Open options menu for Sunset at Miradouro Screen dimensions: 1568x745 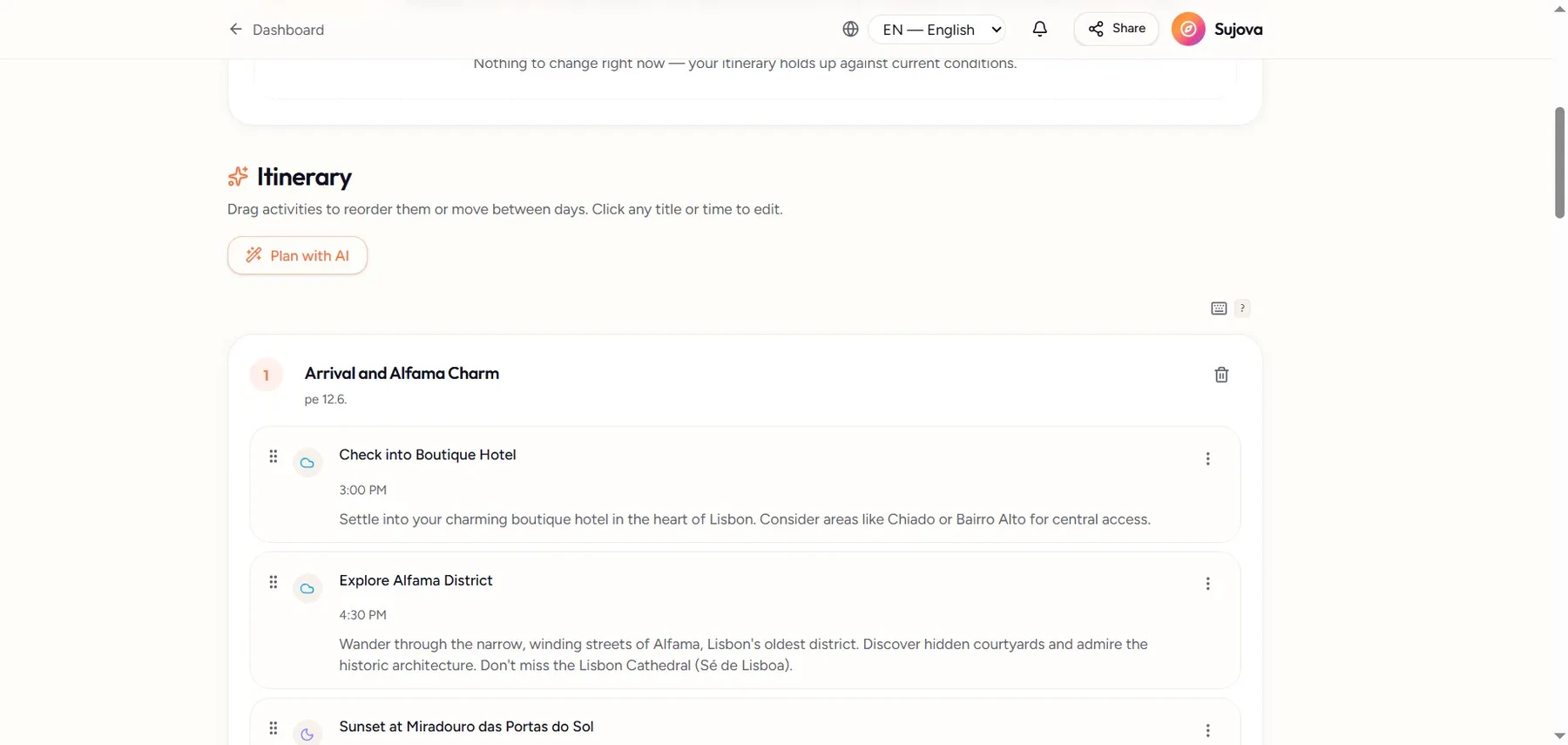1207,730
